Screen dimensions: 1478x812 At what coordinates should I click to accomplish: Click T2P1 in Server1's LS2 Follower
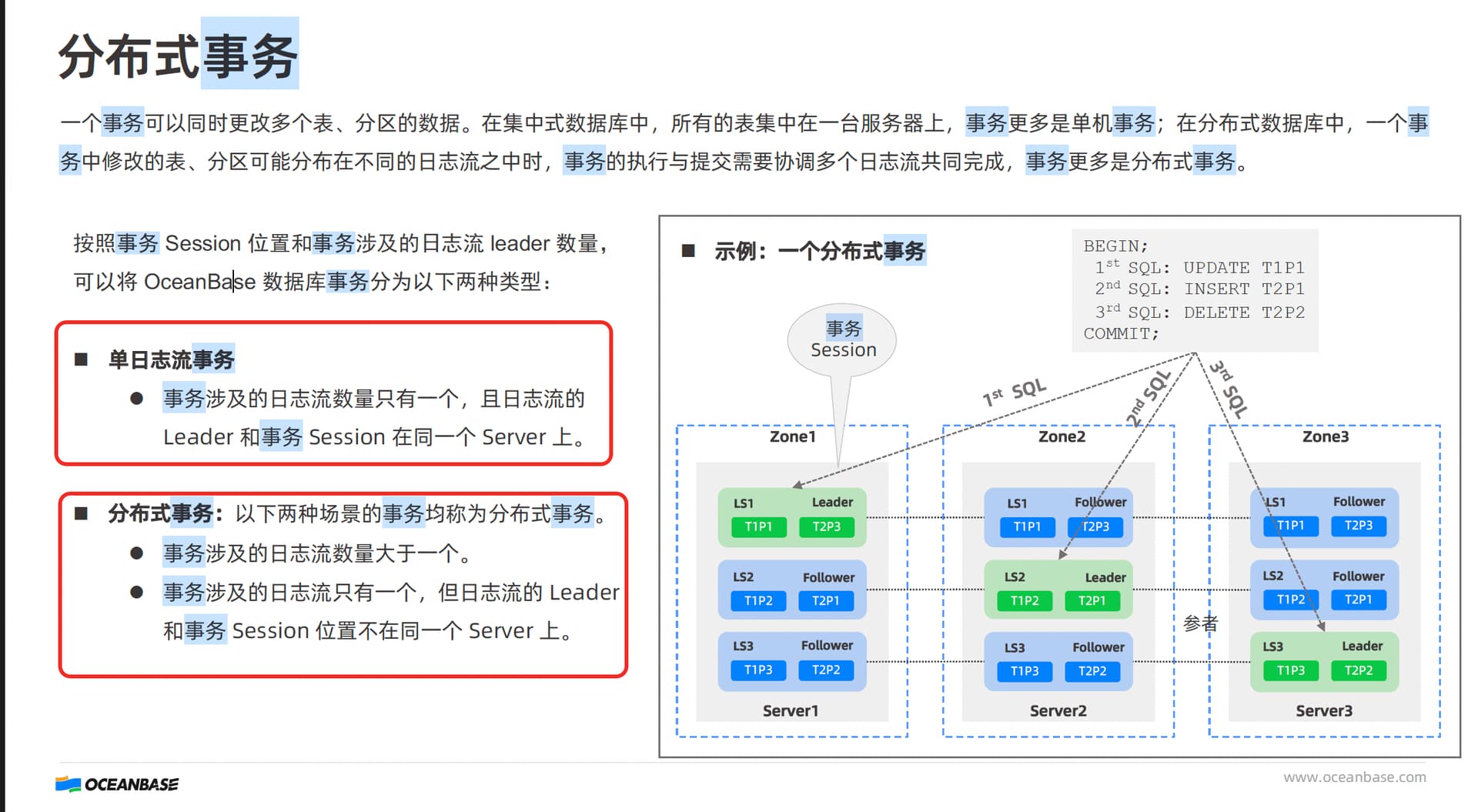[826, 600]
